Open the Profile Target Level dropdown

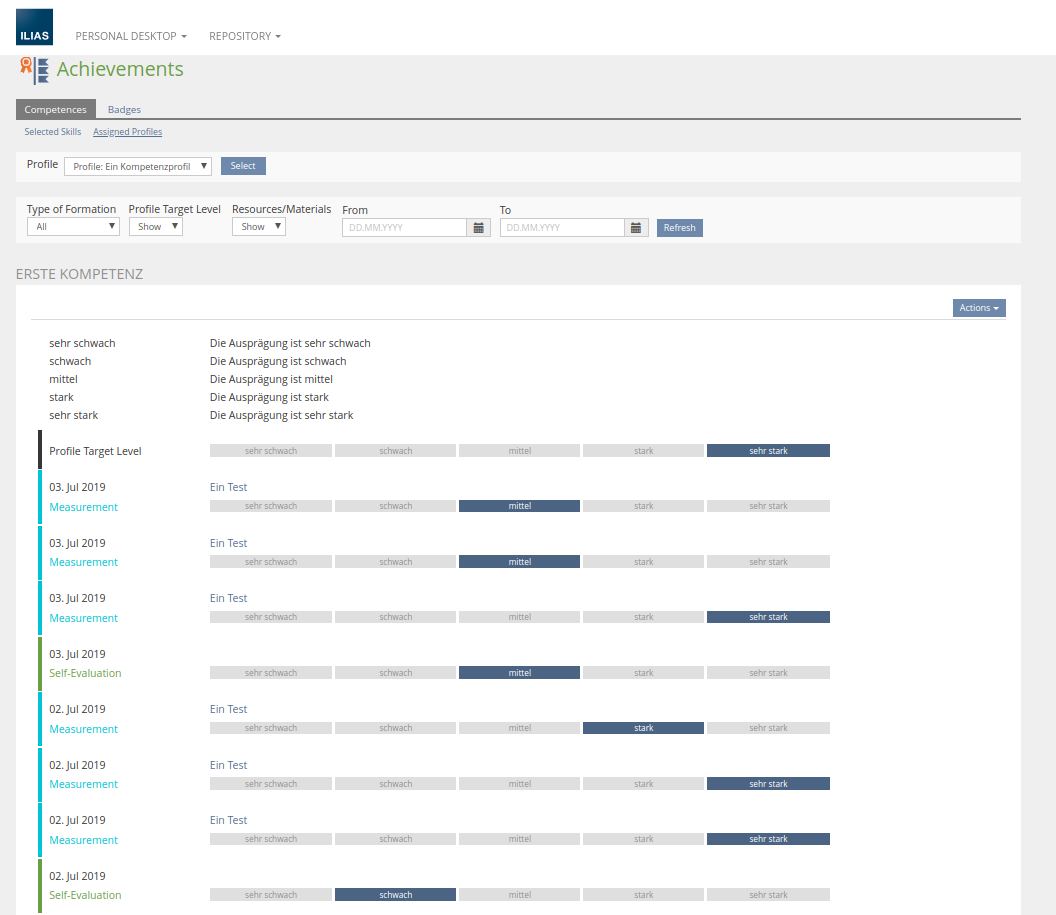pyautogui.click(x=156, y=227)
